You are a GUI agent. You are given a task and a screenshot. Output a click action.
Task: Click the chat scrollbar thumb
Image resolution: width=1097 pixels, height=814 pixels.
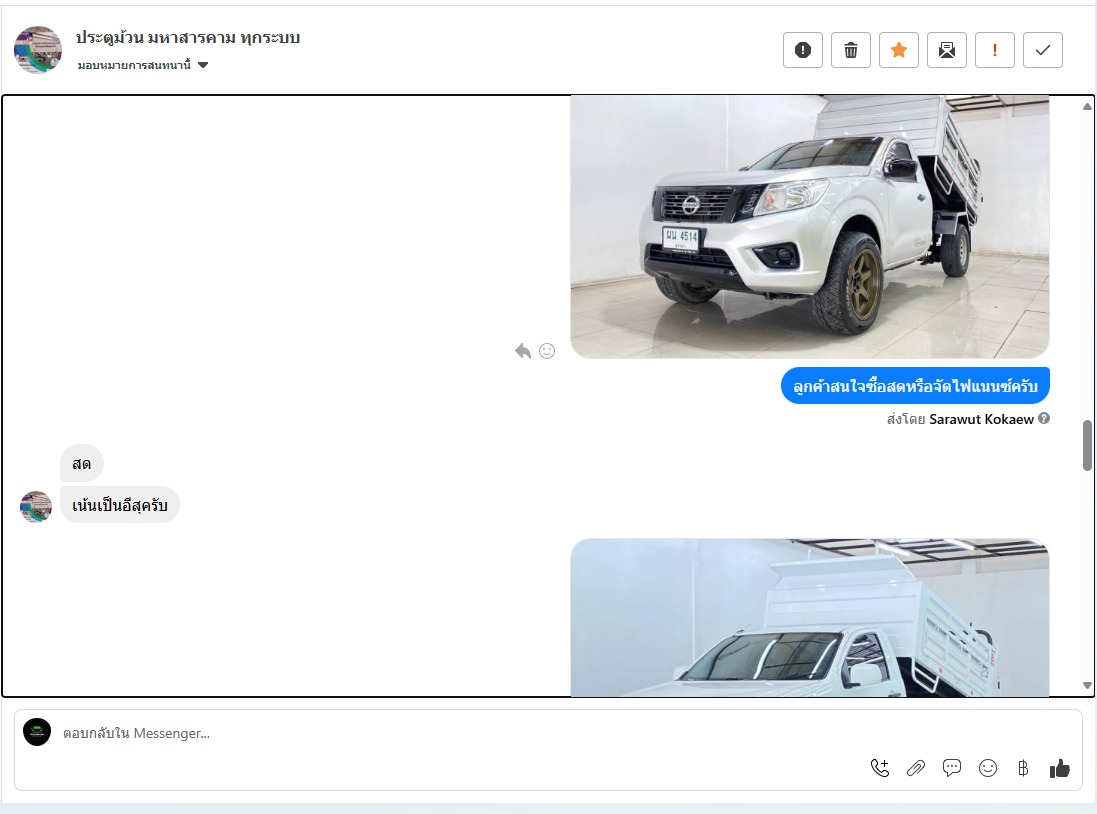1087,445
